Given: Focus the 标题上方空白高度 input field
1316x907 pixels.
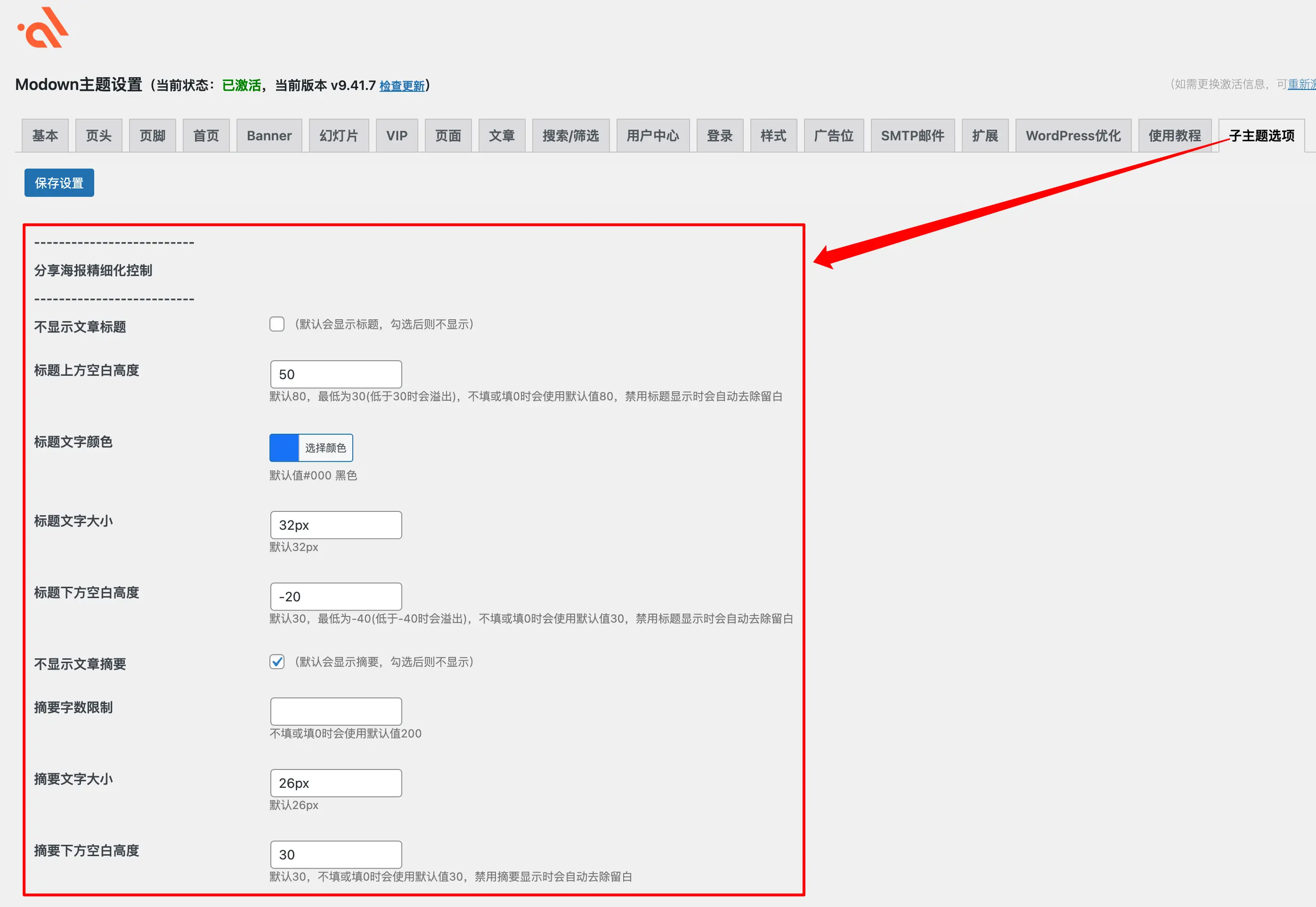Looking at the screenshot, I should (336, 374).
